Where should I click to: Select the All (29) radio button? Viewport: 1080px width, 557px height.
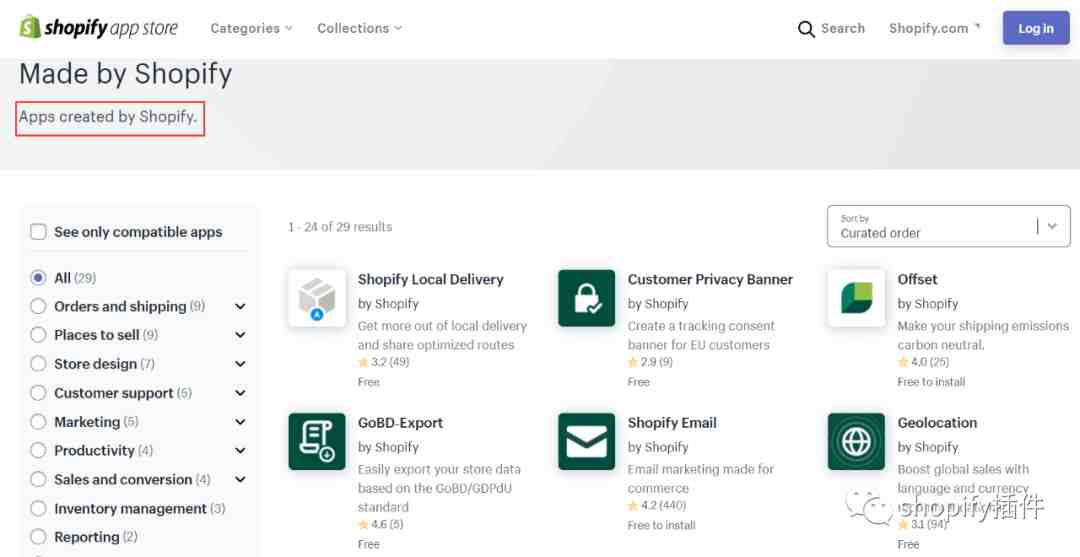39,277
